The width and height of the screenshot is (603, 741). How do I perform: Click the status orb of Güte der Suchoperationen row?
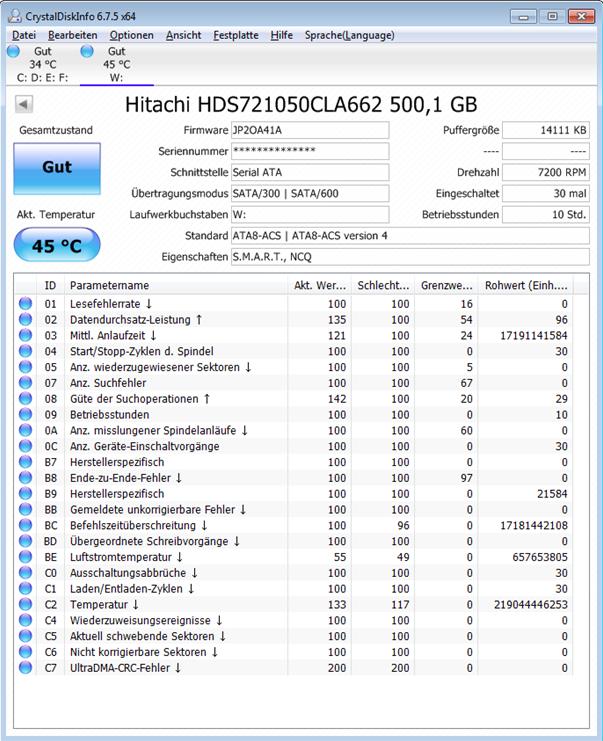tap(26, 398)
